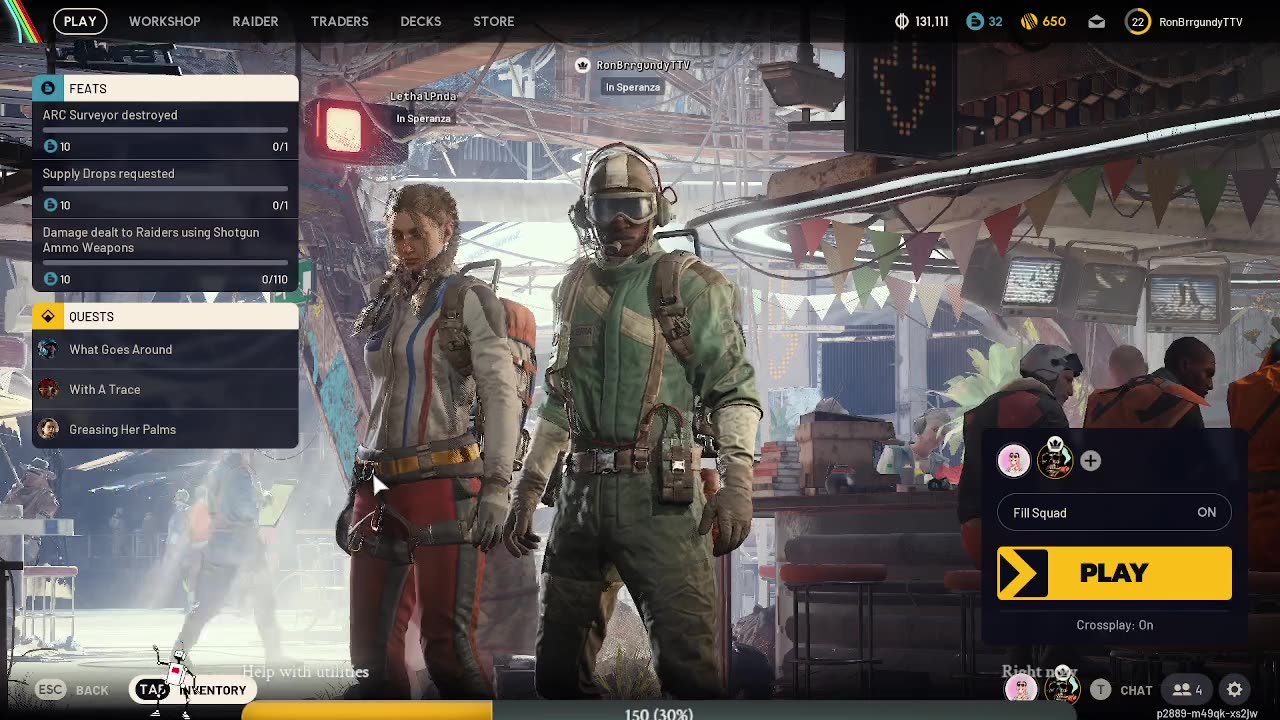
Task: Open the What Goes Around quest
Action: [x=165, y=349]
